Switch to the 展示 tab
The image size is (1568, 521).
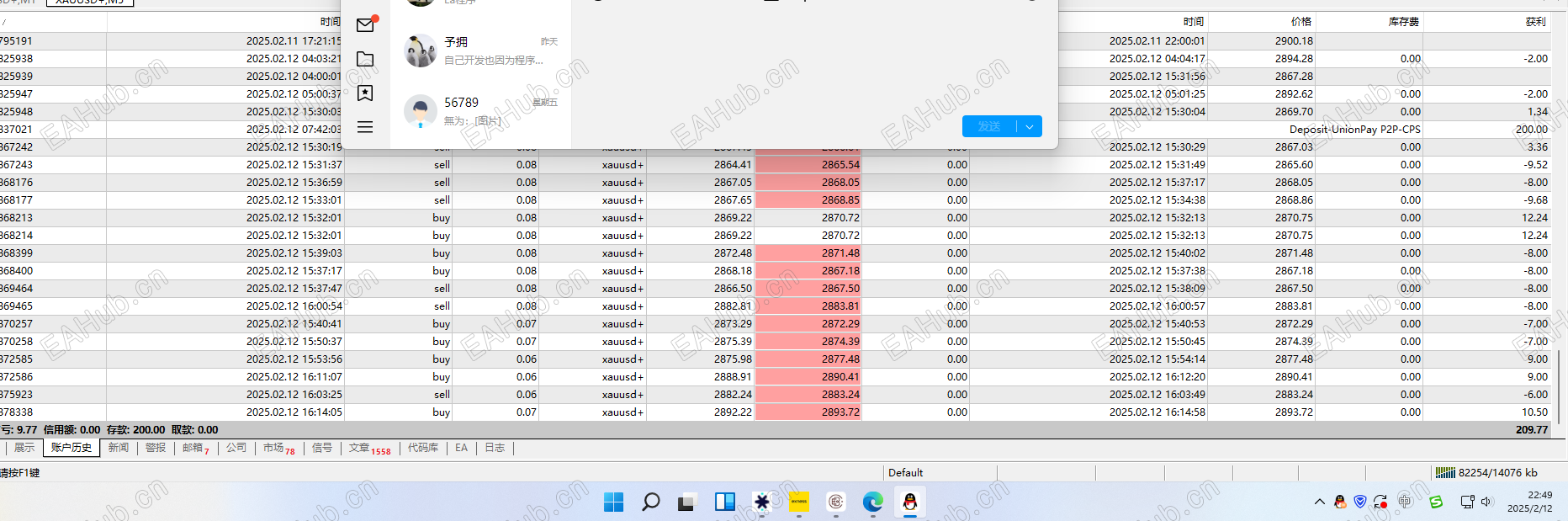[x=24, y=448]
